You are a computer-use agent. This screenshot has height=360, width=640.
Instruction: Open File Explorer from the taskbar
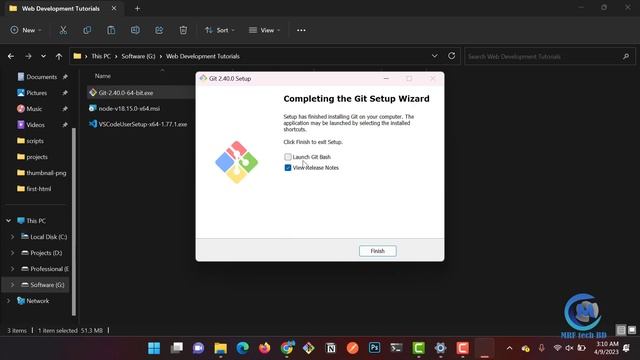click(220, 348)
